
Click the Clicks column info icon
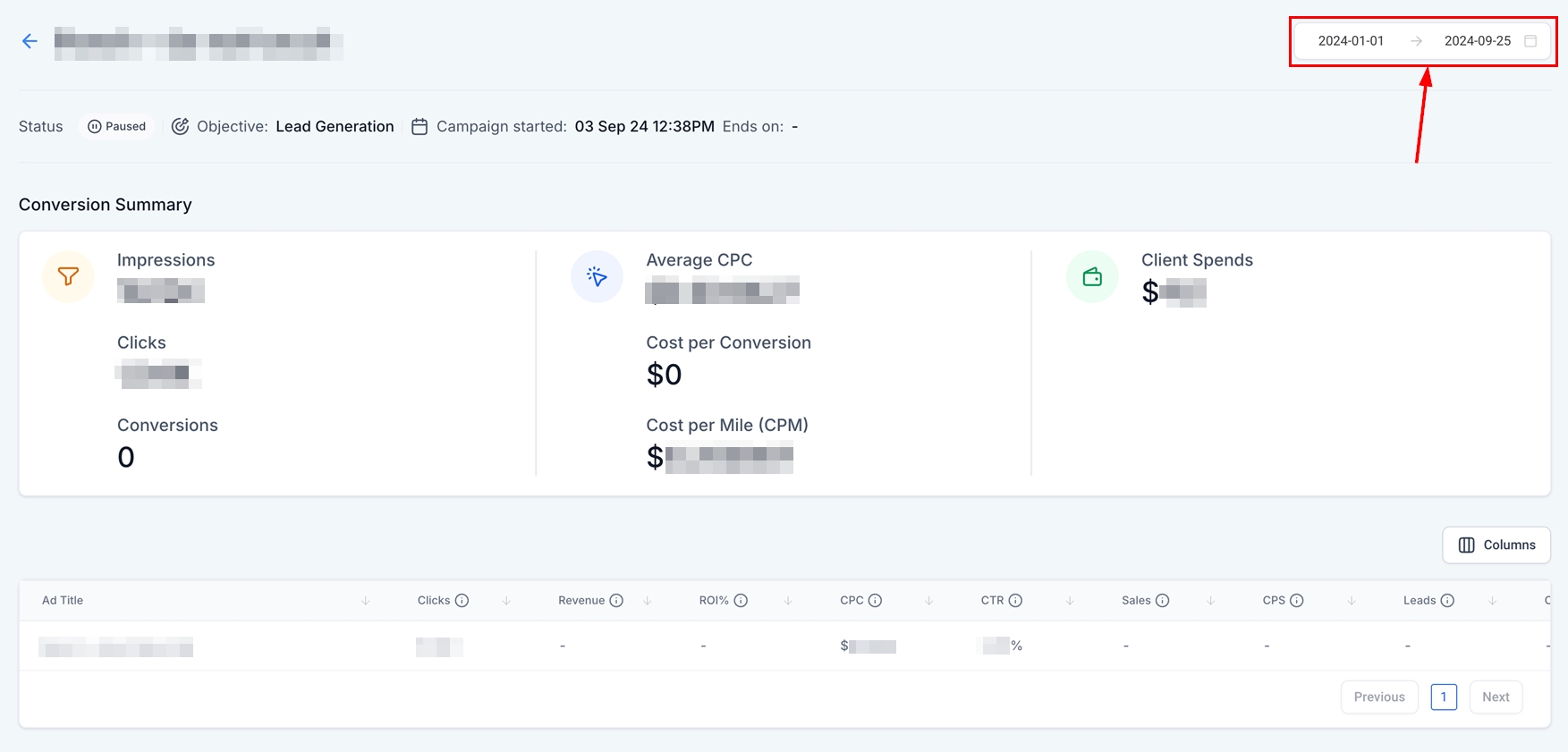[462, 601]
